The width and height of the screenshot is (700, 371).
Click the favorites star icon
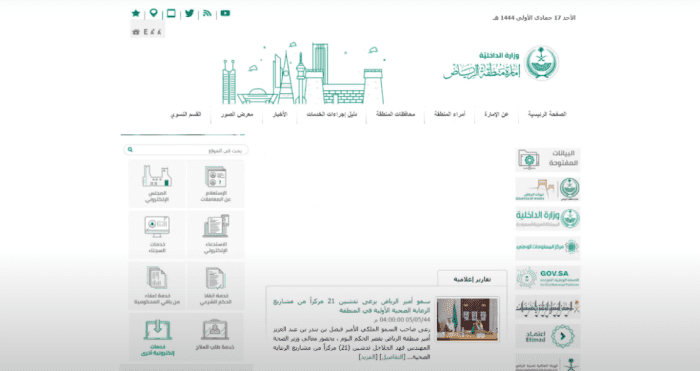pos(136,13)
